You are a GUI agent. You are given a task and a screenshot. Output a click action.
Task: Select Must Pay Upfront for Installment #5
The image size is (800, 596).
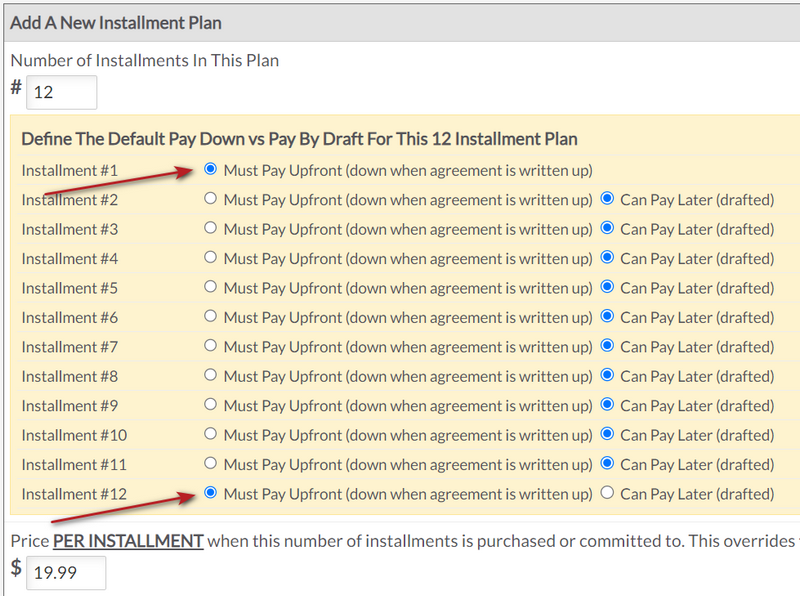coord(209,288)
